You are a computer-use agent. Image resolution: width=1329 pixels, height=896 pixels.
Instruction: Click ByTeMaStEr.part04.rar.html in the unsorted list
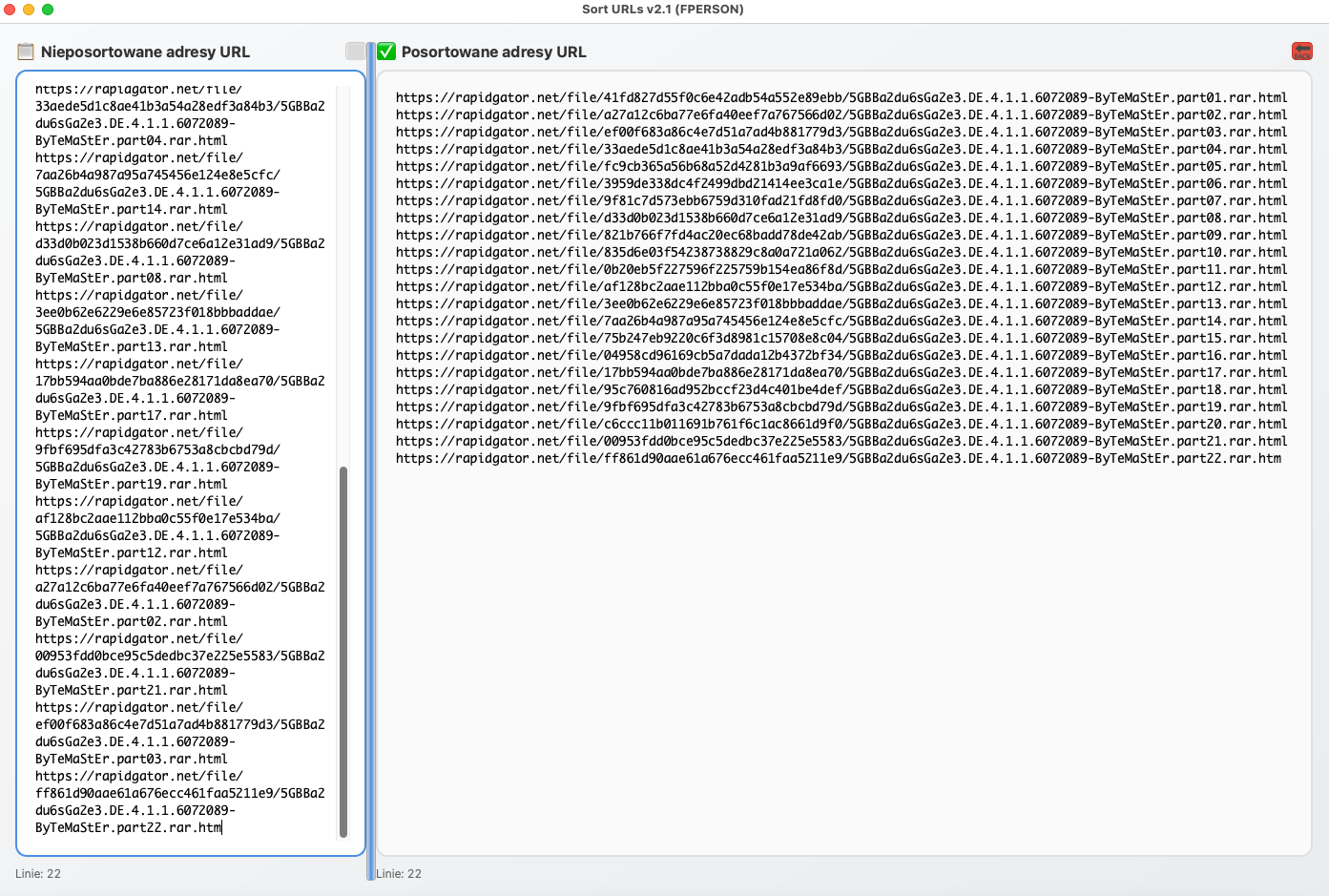(x=132, y=140)
